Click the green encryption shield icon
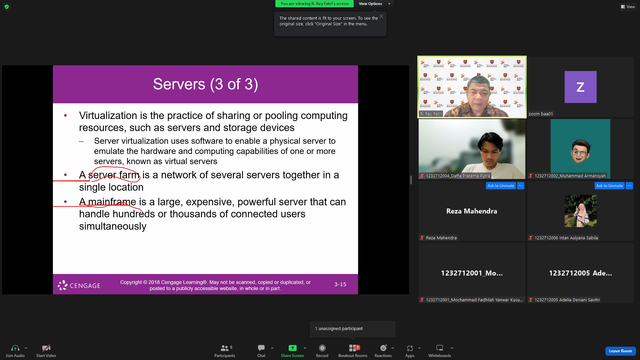The image size is (640, 360). click(x=7, y=7)
